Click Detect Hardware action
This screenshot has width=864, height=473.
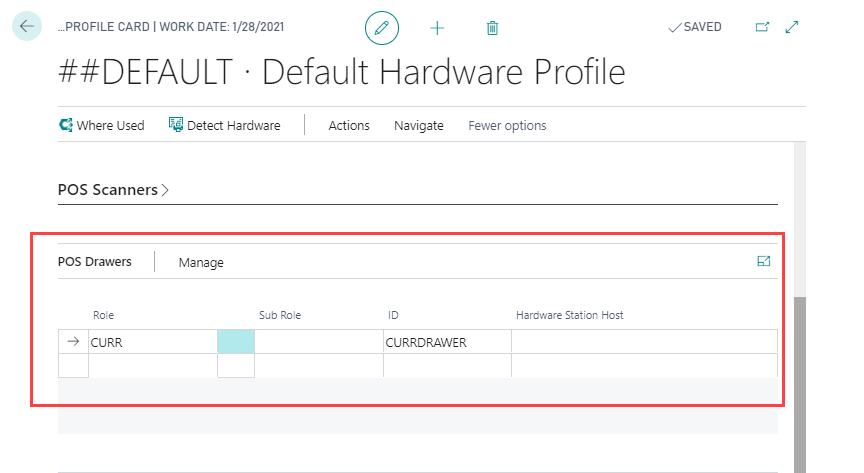click(224, 125)
